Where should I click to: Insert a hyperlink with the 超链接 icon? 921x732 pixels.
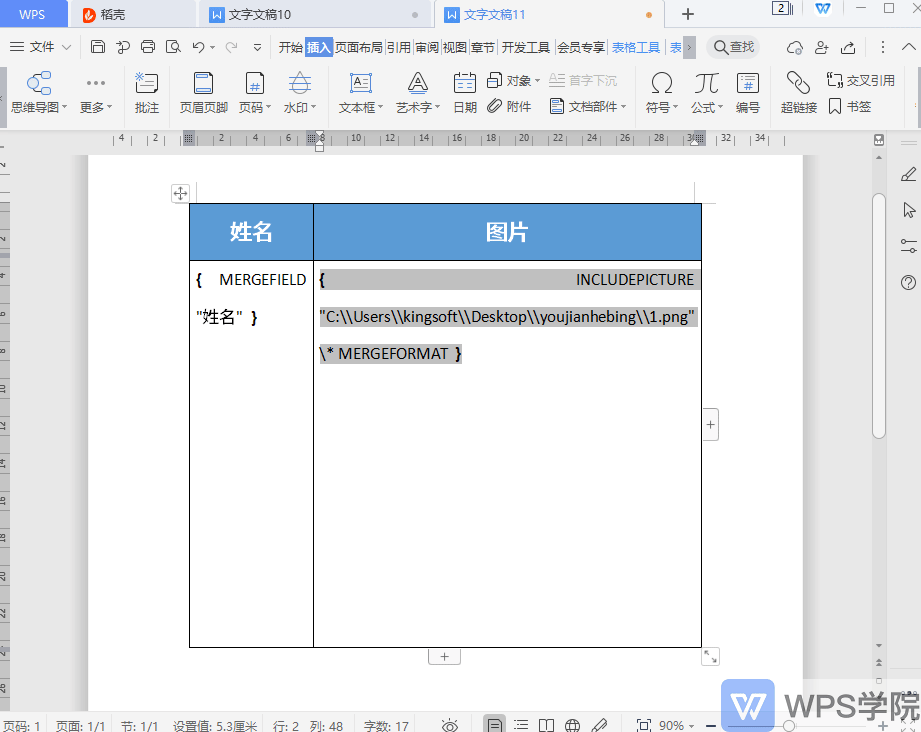tap(797, 94)
